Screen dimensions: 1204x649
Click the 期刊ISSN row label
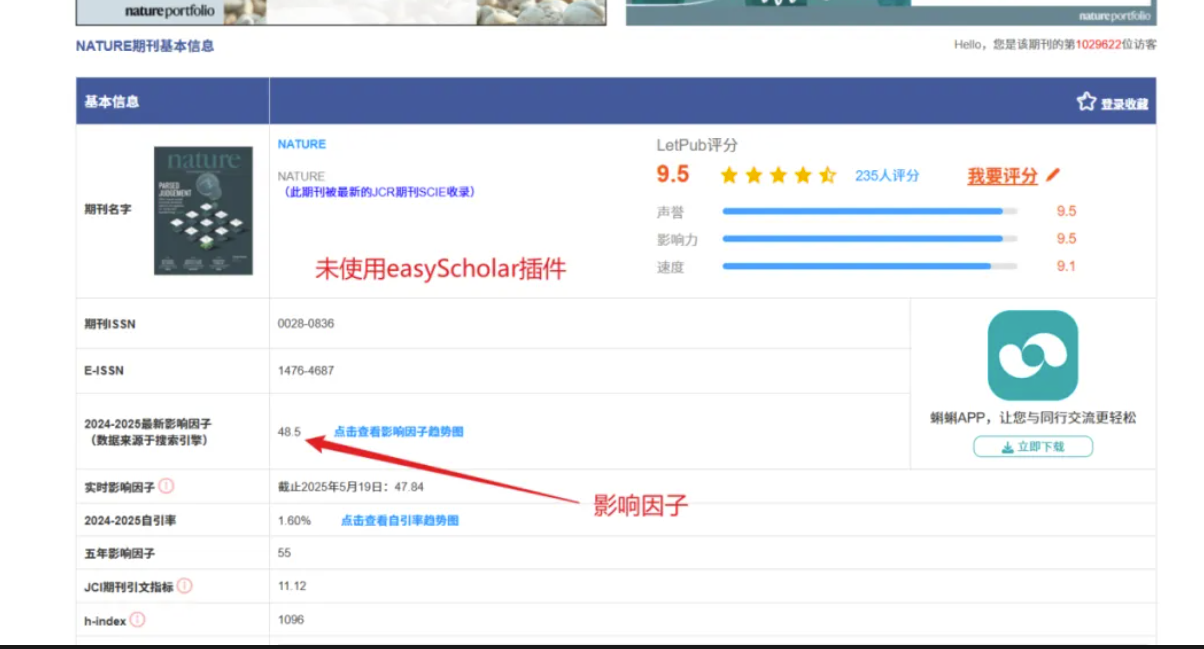110,324
